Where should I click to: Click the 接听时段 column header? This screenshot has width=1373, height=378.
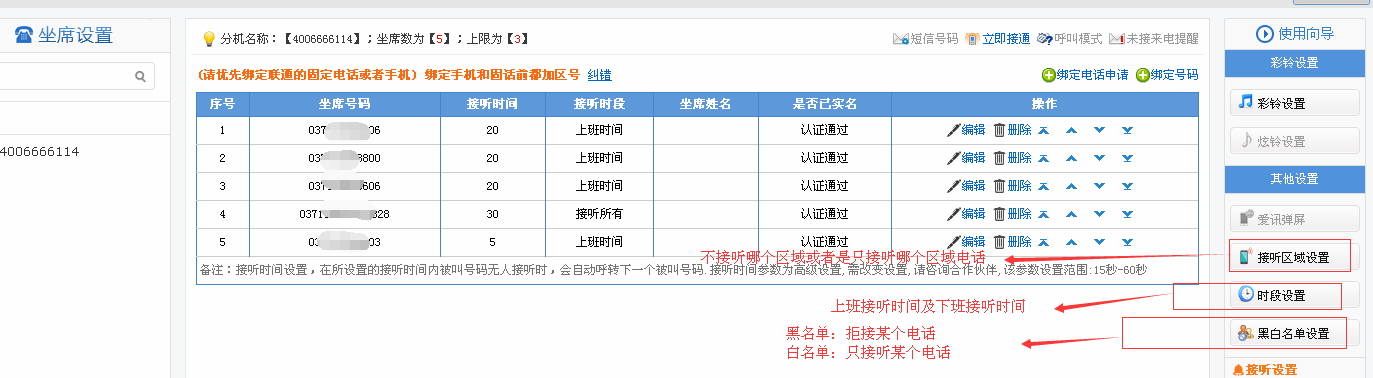599,103
